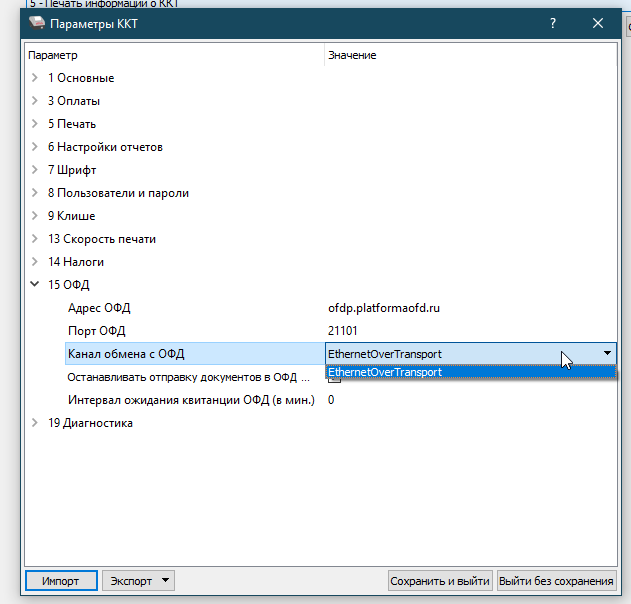The image size is (631, 604).
Task: Select '6 Настройки отчетов' tree item
Action: point(104,147)
